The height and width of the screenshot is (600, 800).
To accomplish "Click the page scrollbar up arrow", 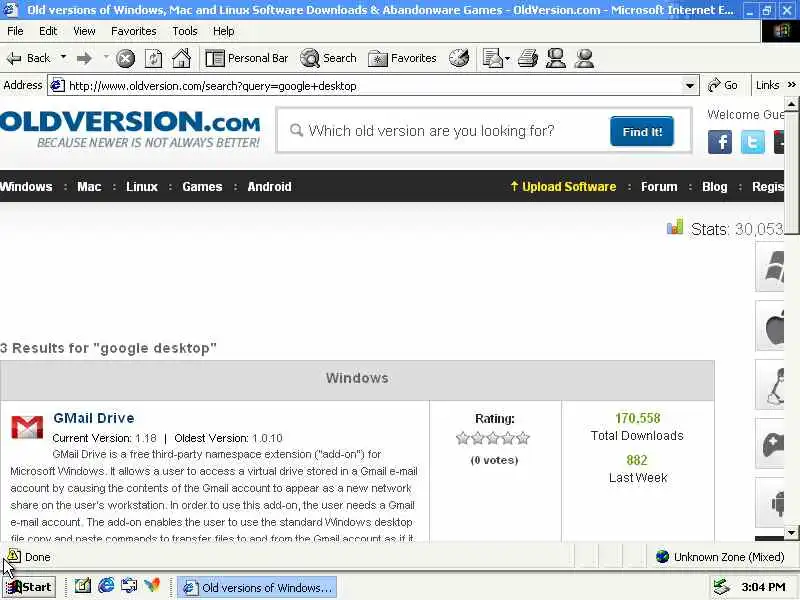I will click(791, 104).
